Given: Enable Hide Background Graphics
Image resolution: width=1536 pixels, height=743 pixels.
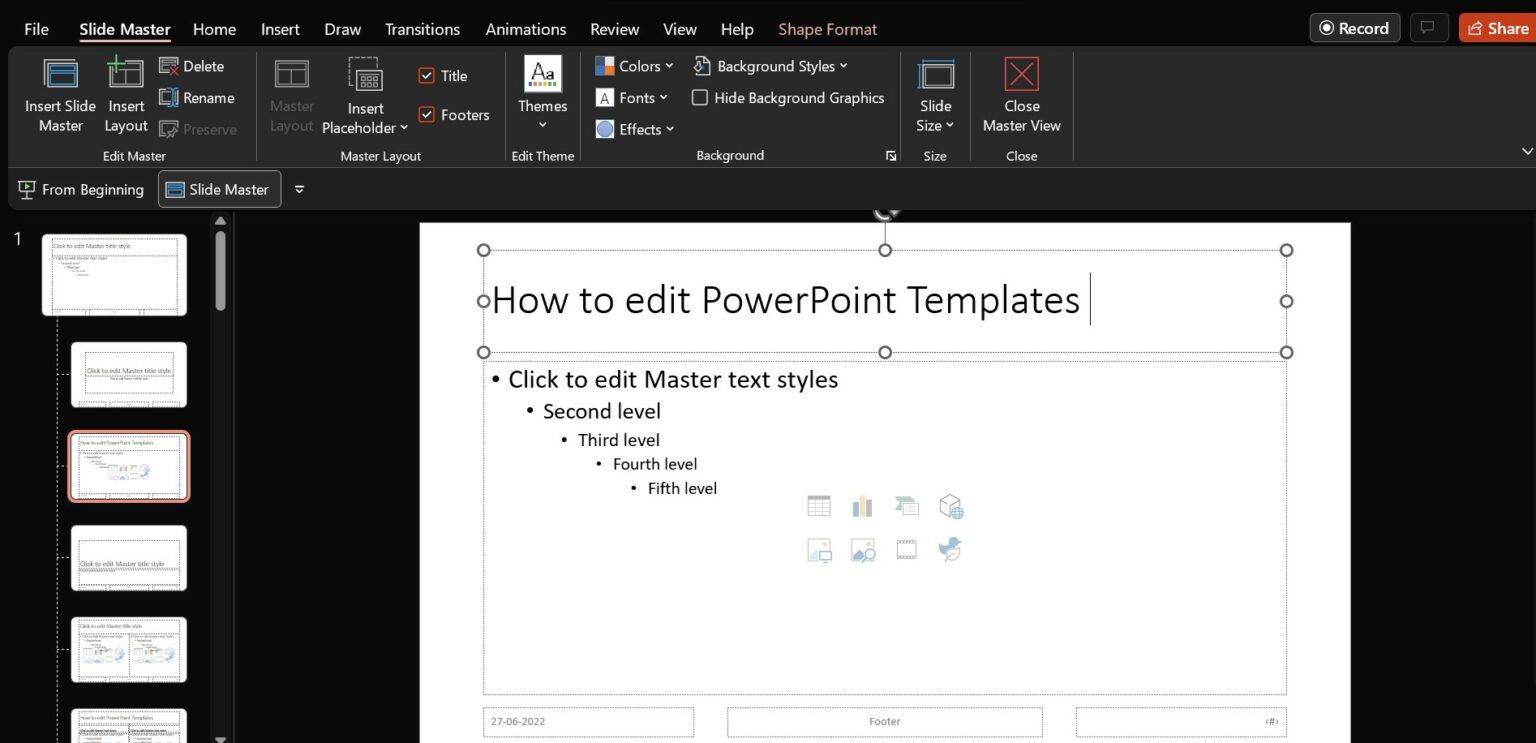Looking at the screenshot, I should tap(700, 98).
